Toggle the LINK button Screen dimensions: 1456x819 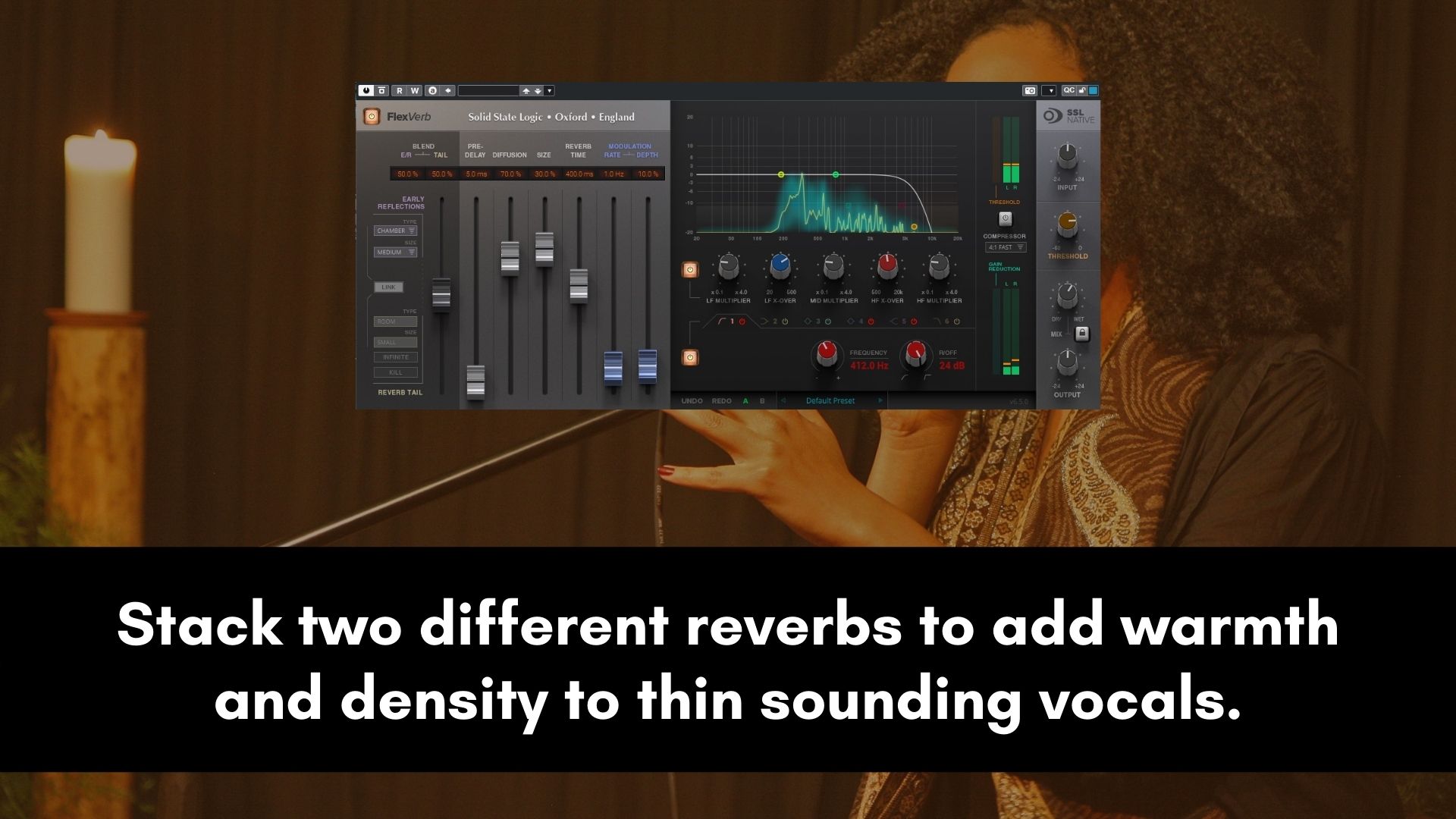pos(388,287)
